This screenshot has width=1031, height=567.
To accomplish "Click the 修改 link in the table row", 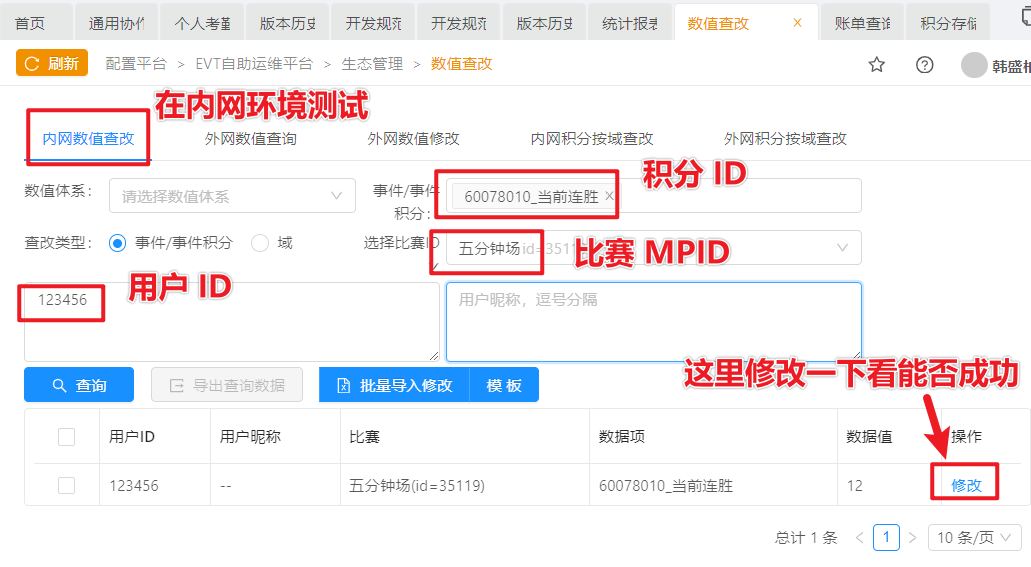I will 966,485.
